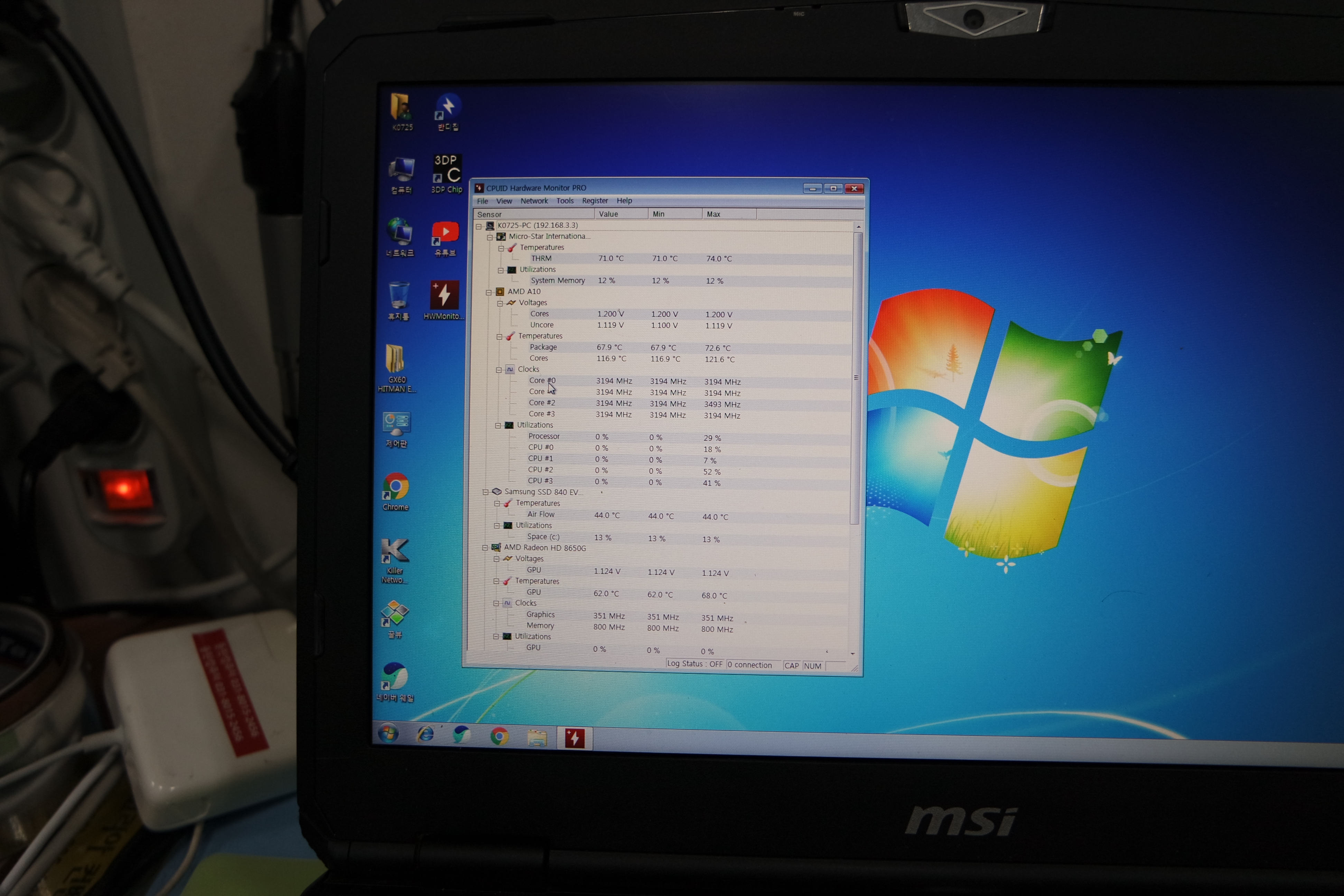This screenshot has height=896, width=1344.
Task: Click the 3493 MHz Core #2 max value
Action: [722, 404]
